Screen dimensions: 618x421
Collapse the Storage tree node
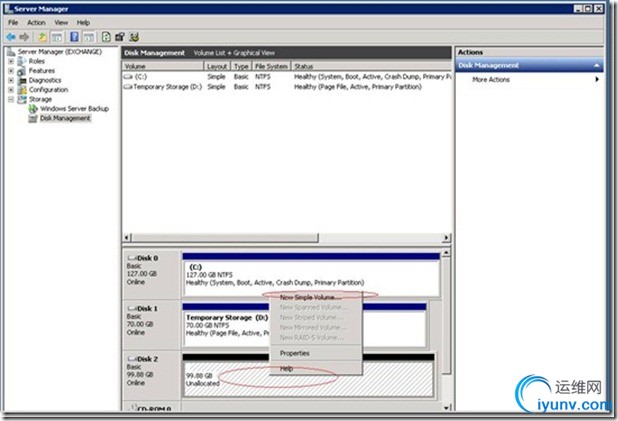coord(11,99)
